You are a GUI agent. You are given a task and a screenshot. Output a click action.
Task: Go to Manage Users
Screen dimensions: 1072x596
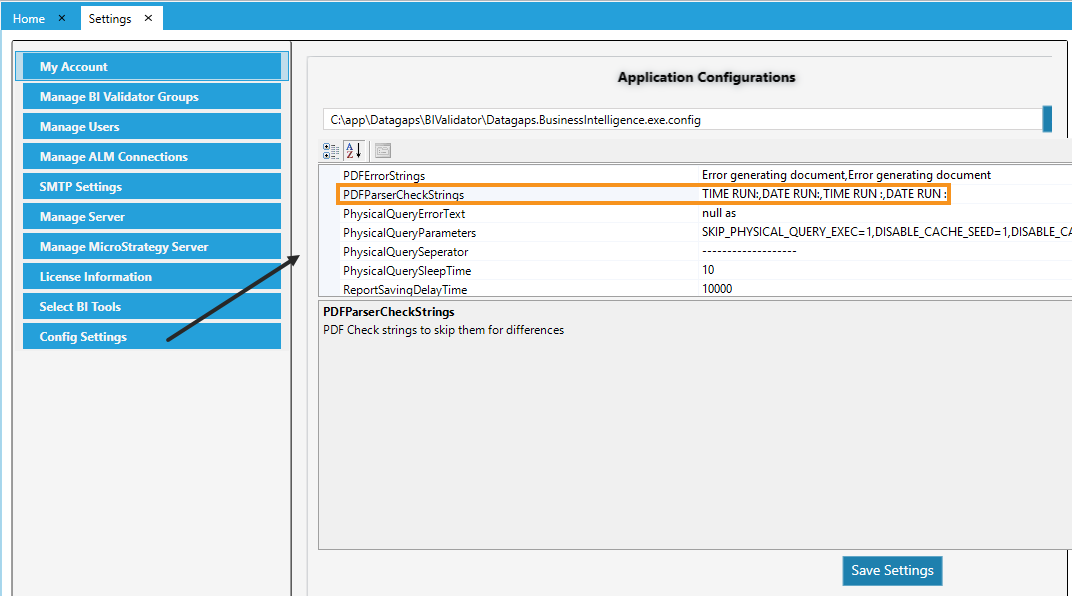(x=152, y=126)
